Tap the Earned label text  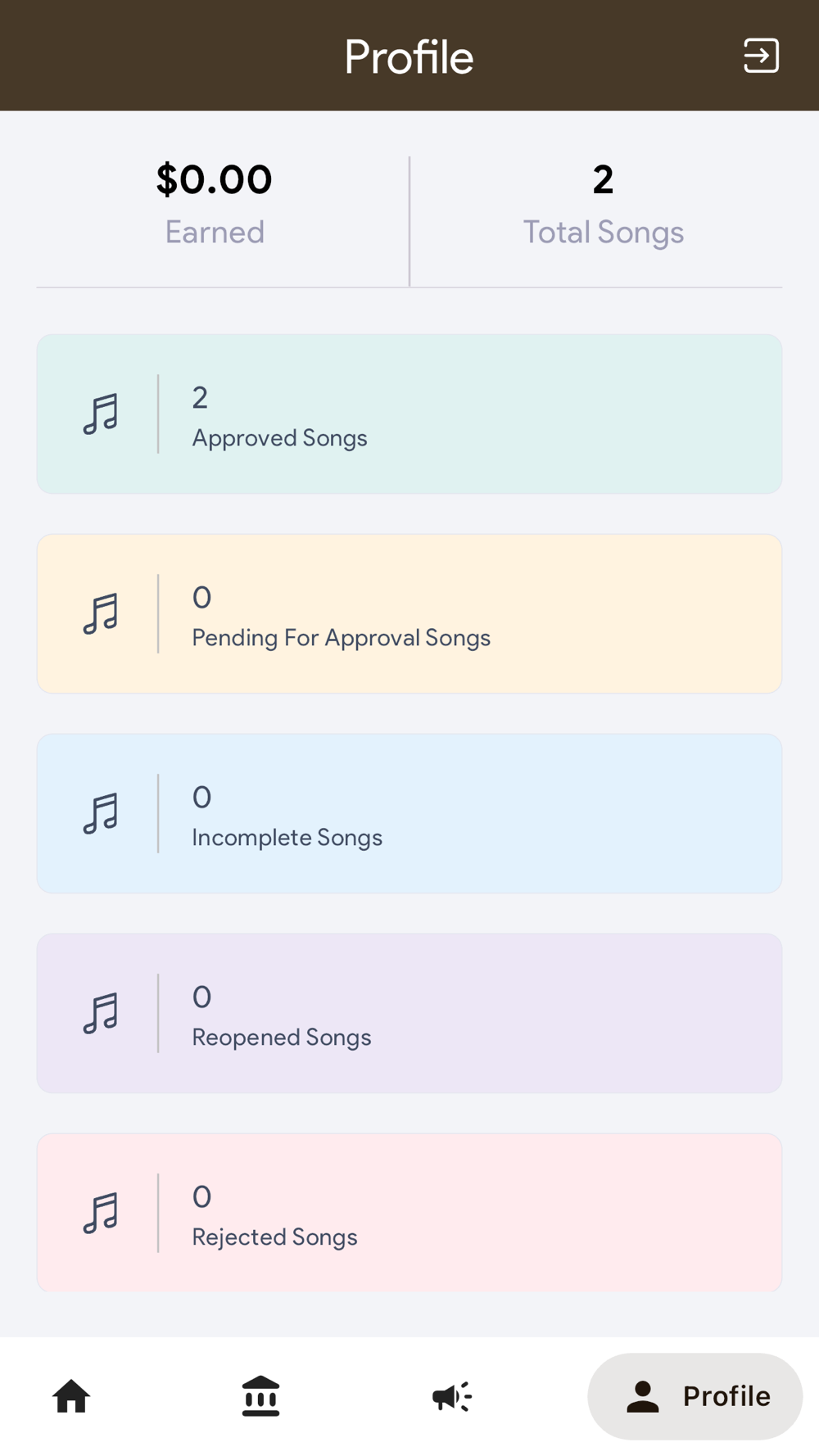point(215,233)
